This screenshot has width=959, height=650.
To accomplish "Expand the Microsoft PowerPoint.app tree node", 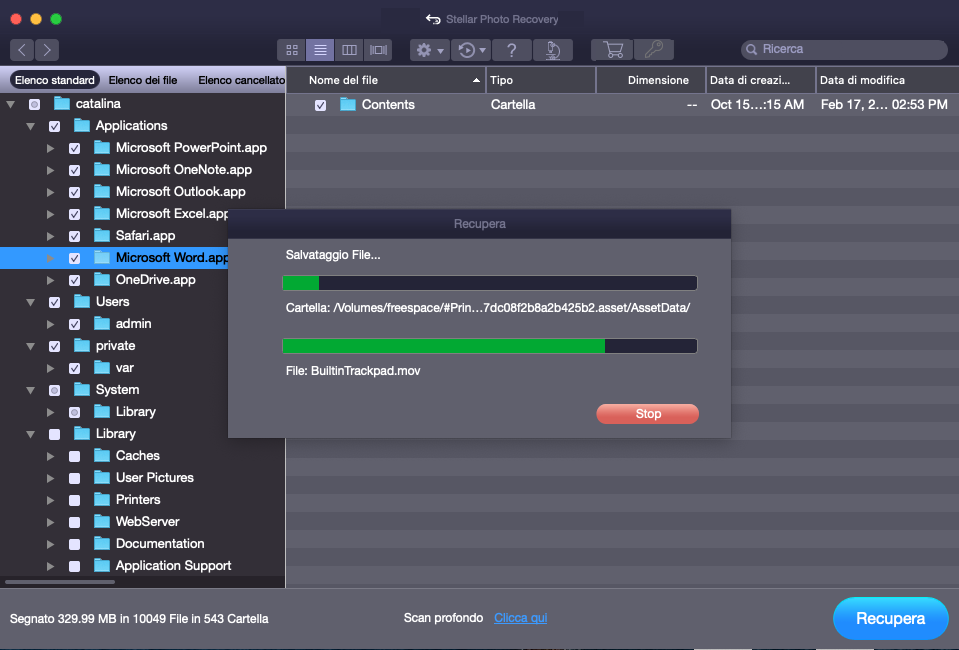I will pyautogui.click(x=51, y=148).
